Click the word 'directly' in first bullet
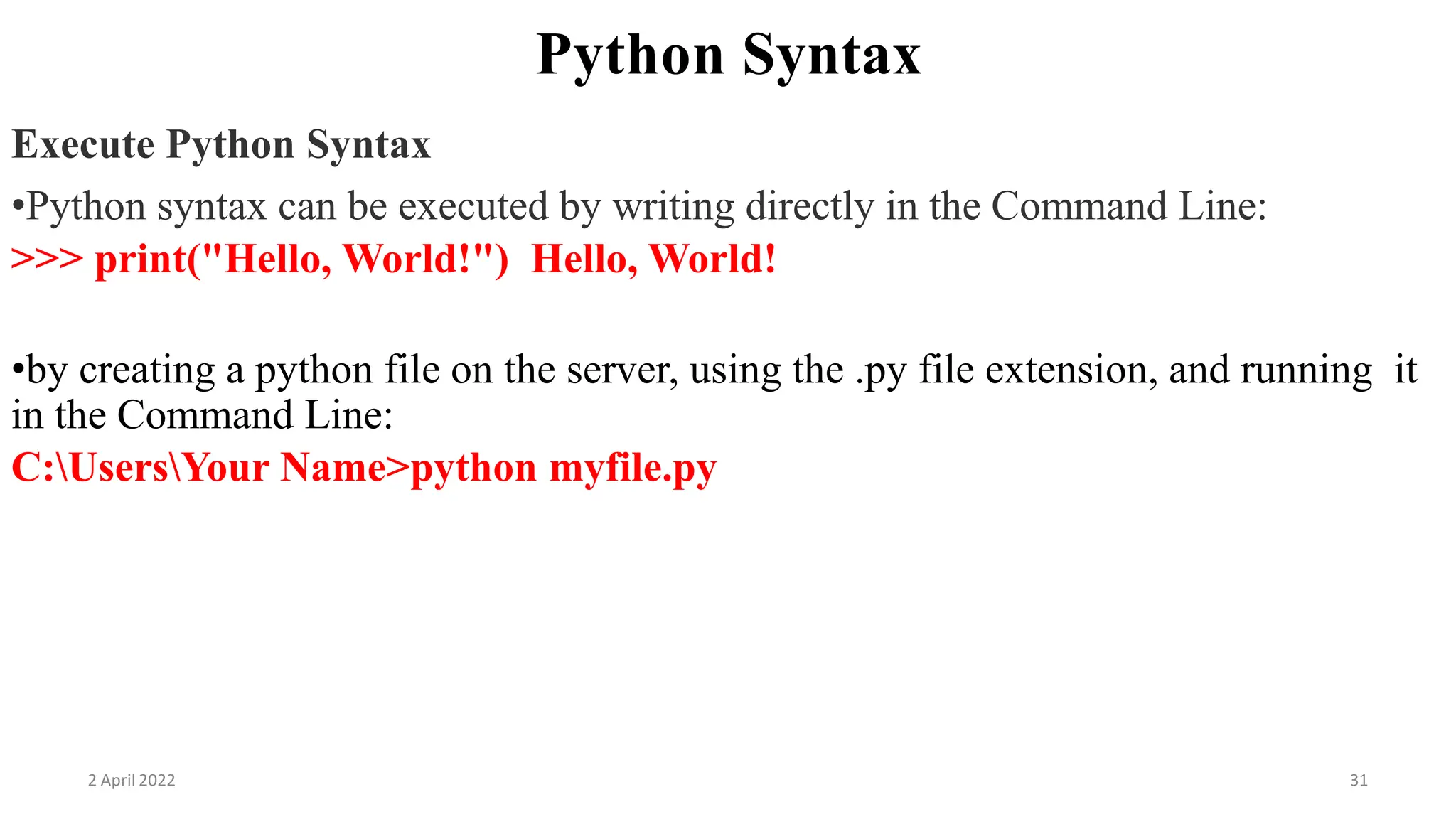The height and width of the screenshot is (819, 1456). pyautogui.click(x=809, y=207)
